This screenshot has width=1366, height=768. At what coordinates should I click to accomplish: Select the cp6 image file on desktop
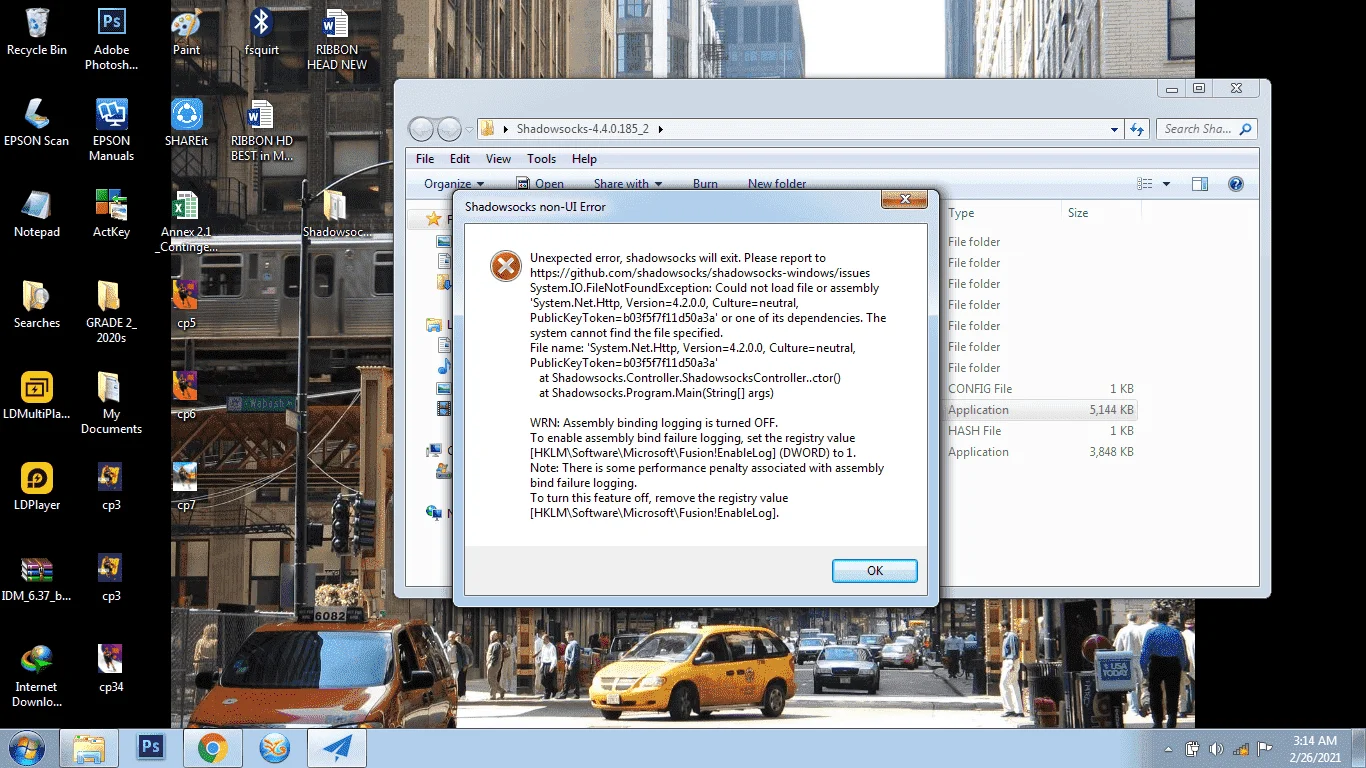[x=186, y=394]
